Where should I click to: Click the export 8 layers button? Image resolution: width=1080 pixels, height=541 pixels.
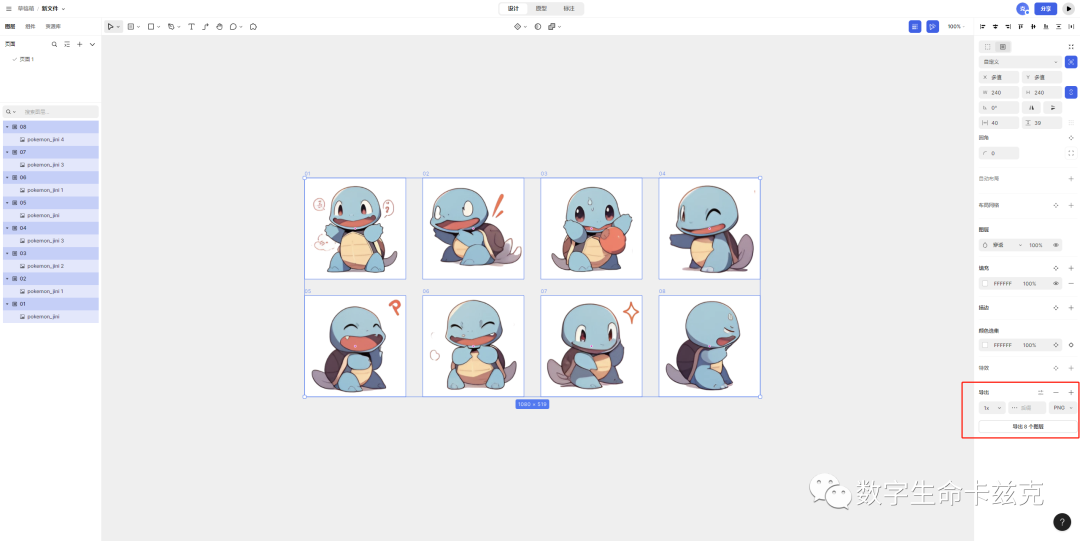(1028, 427)
